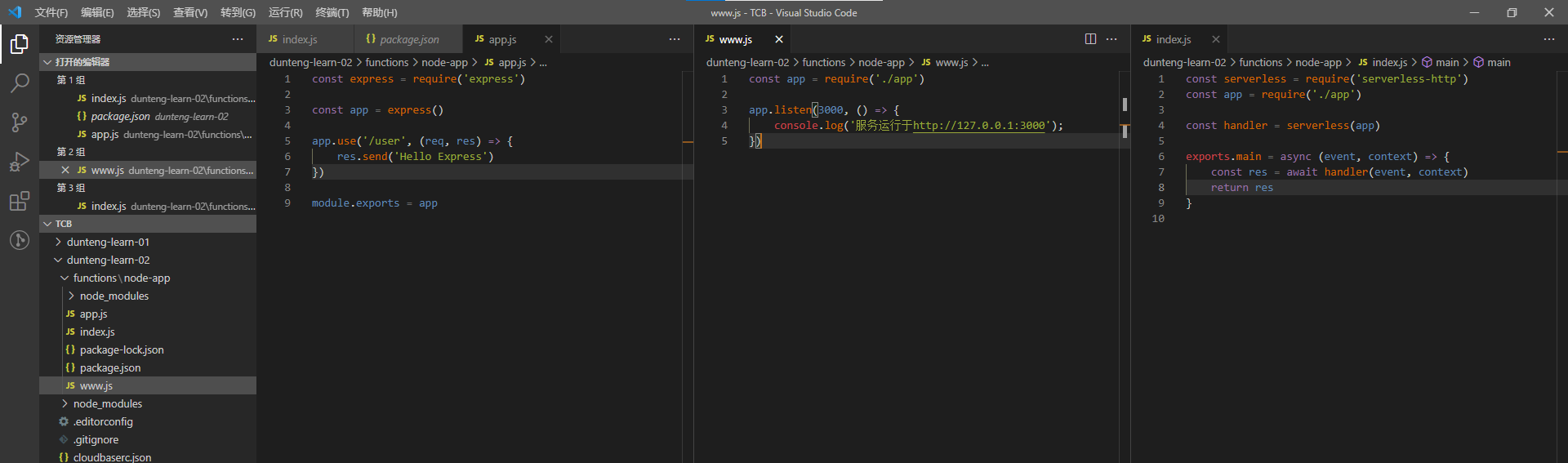
Task: Open the 选择(S) menu
Action: pos(144,12)
